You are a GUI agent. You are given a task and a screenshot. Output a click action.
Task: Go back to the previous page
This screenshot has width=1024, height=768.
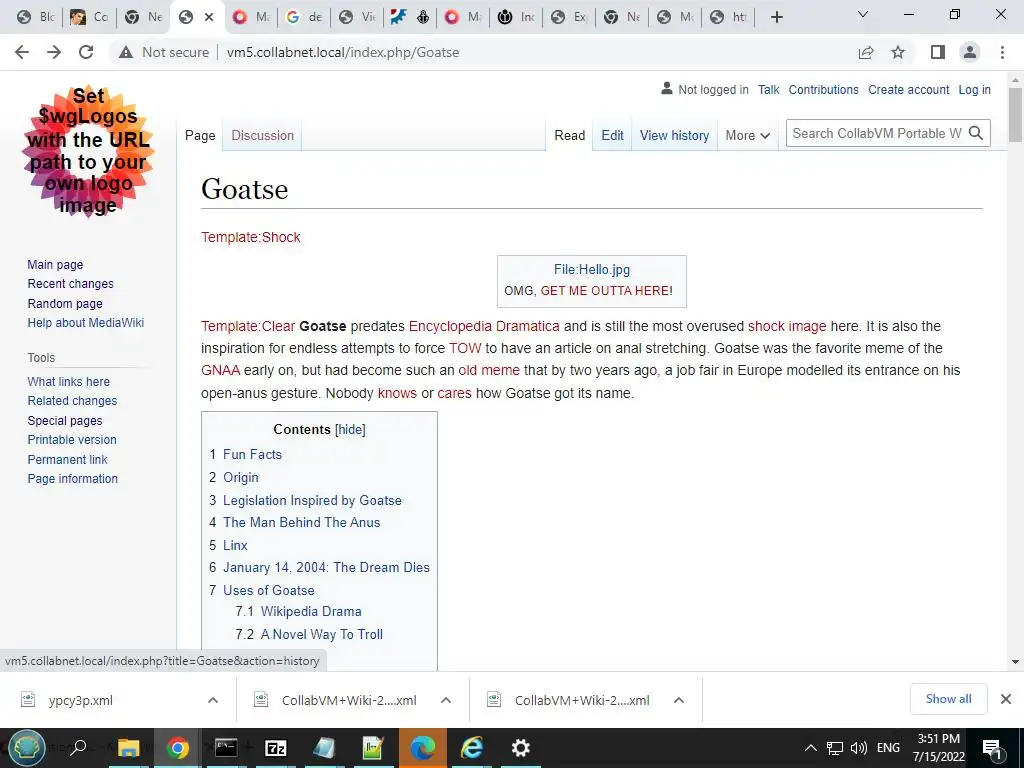(x=22, y=52)
